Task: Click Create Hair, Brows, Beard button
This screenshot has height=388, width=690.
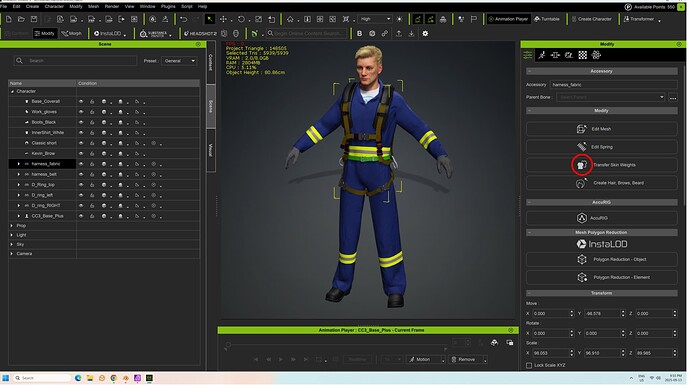Action: point(602,183)
